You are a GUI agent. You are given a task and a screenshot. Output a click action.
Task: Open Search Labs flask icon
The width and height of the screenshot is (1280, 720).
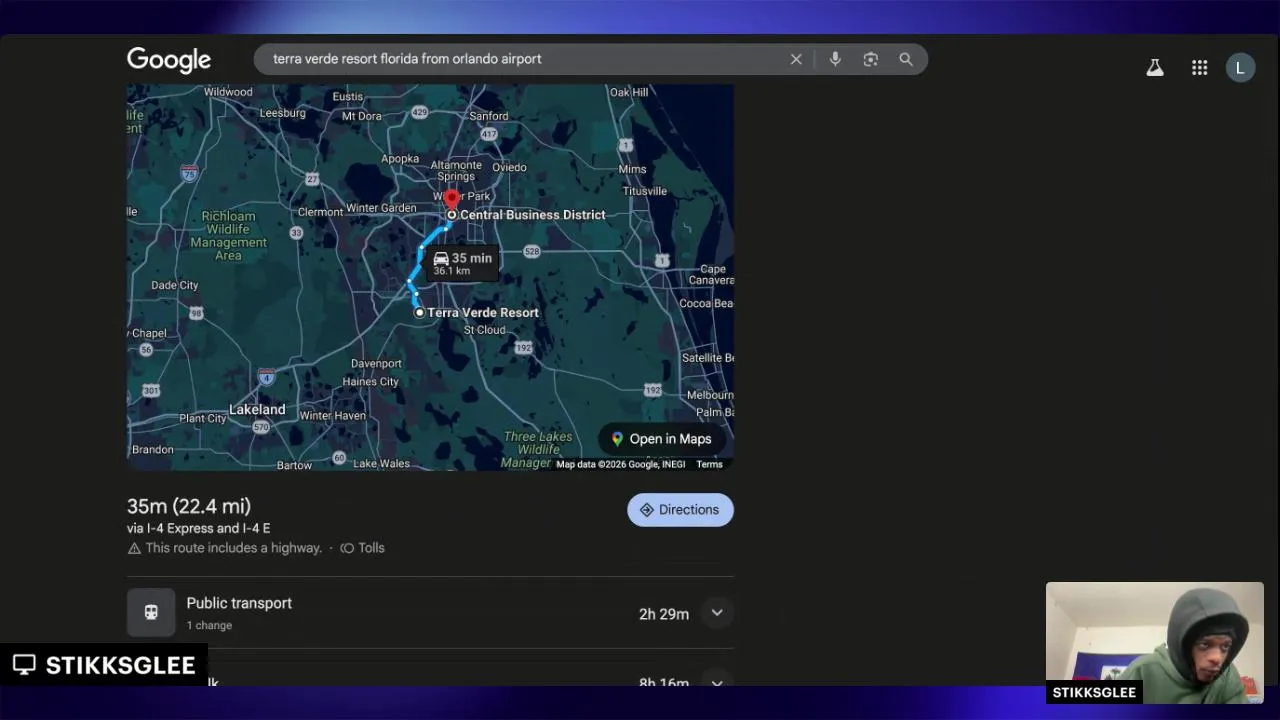(x=1155, y=68)
